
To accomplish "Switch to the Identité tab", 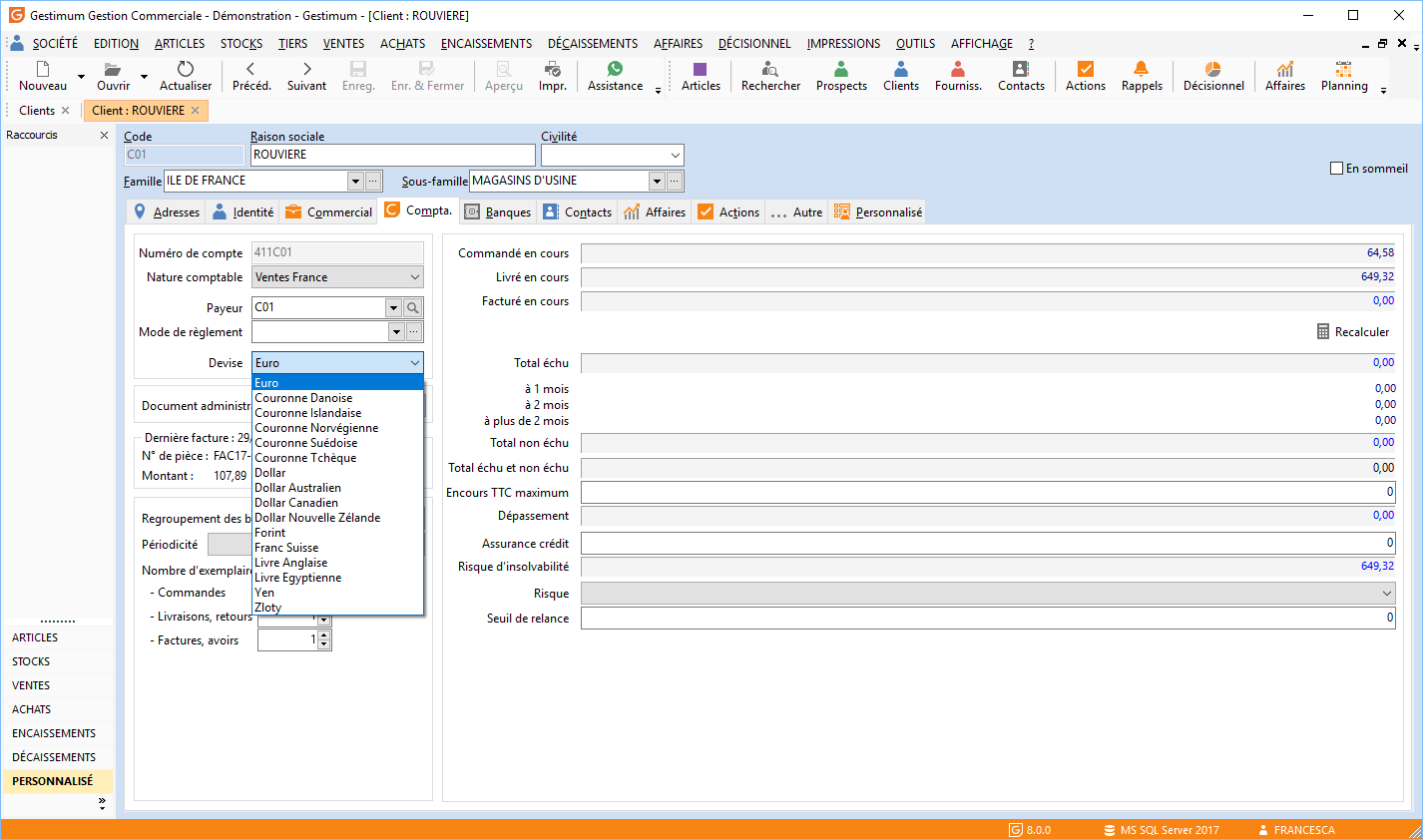I will click(242, 211).
